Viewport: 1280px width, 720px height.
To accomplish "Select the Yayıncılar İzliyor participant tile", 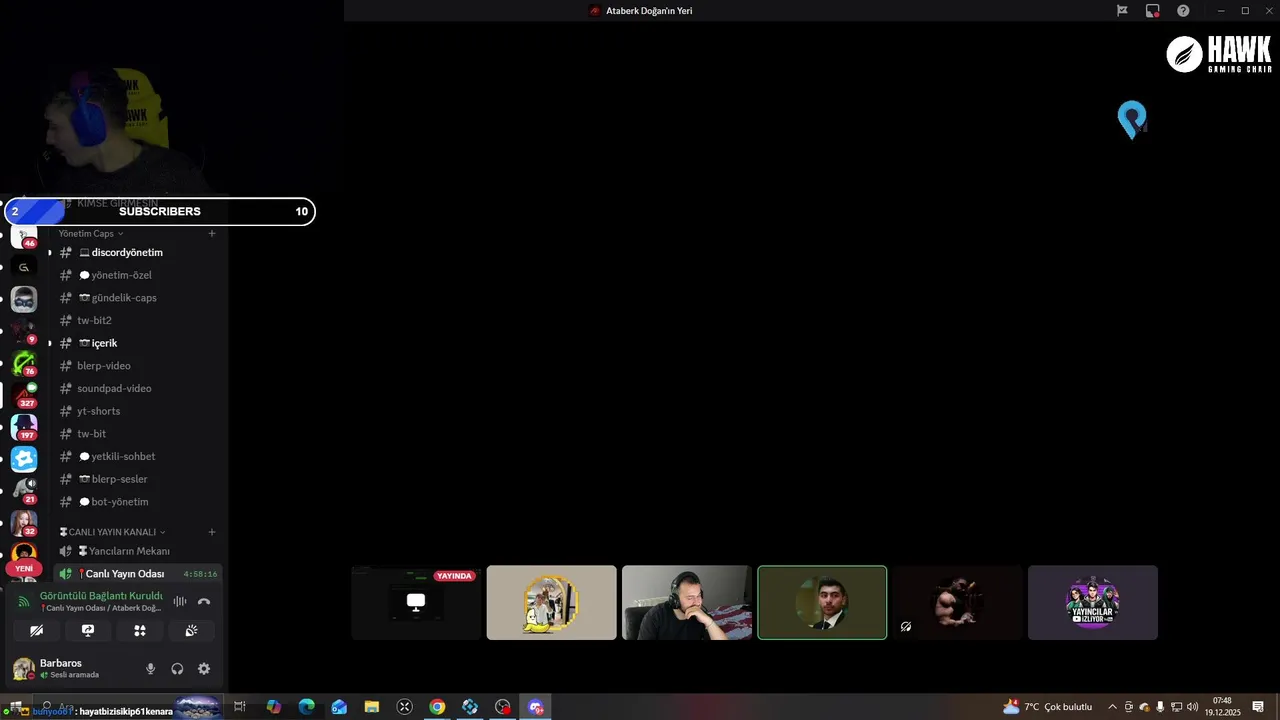I will (1093, 603).
